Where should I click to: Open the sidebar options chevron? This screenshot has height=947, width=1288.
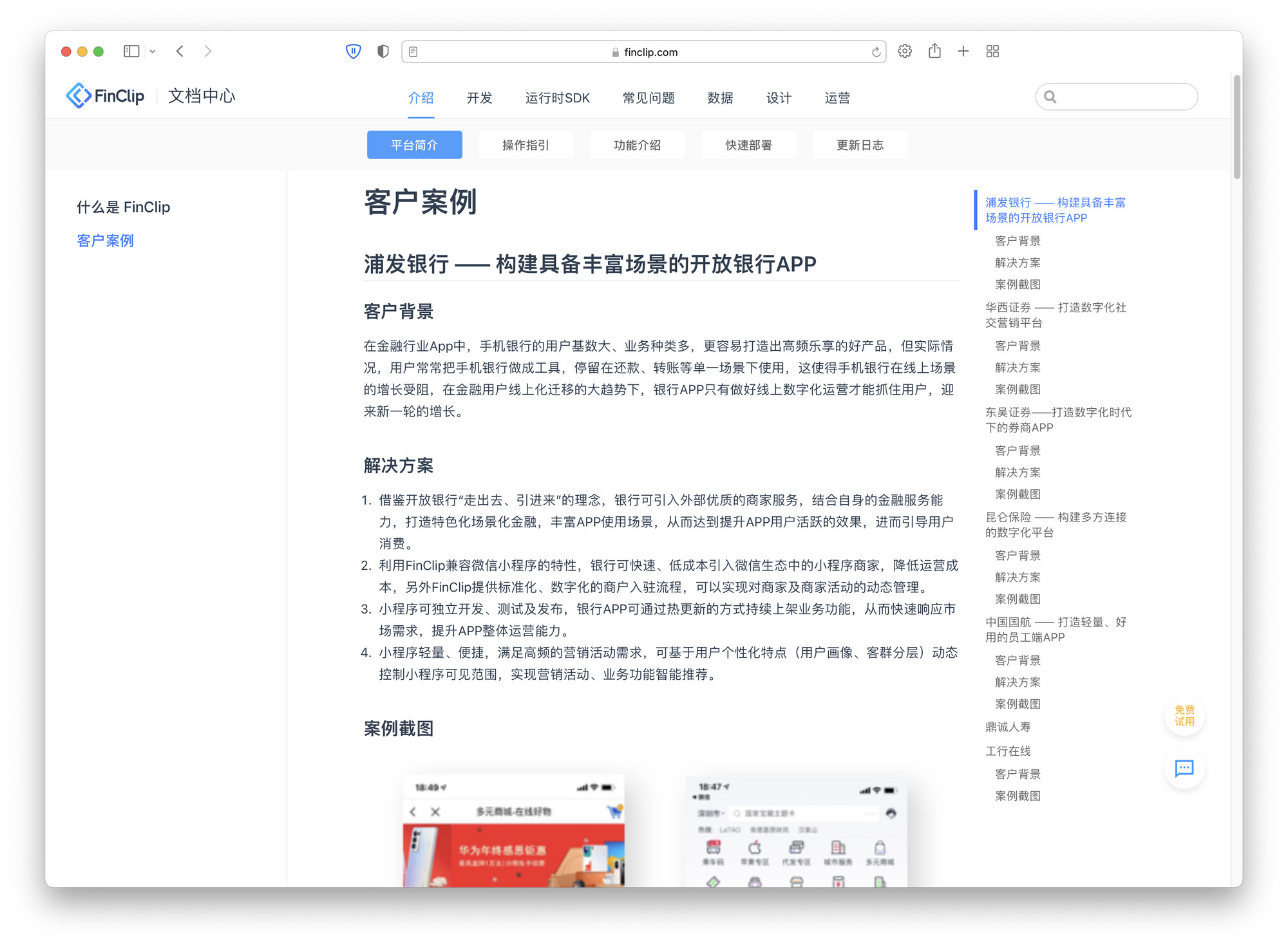153,52
